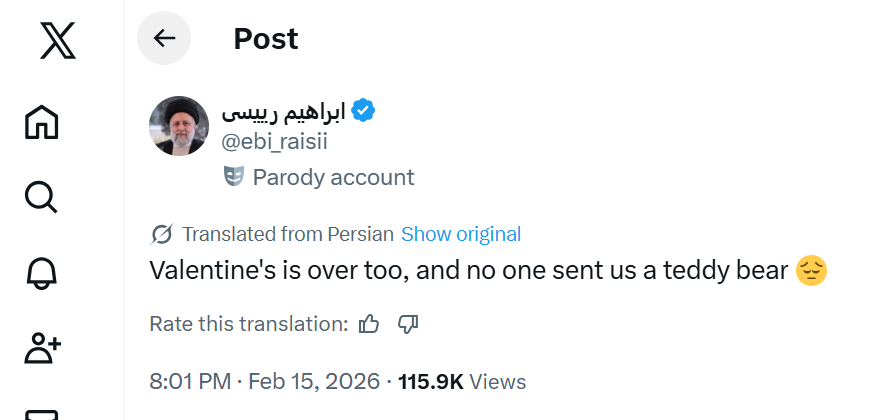Image resolution: width=887 pixels, height=420 pixels.
Task: Click the X logo icon
Action: point(58,42)
